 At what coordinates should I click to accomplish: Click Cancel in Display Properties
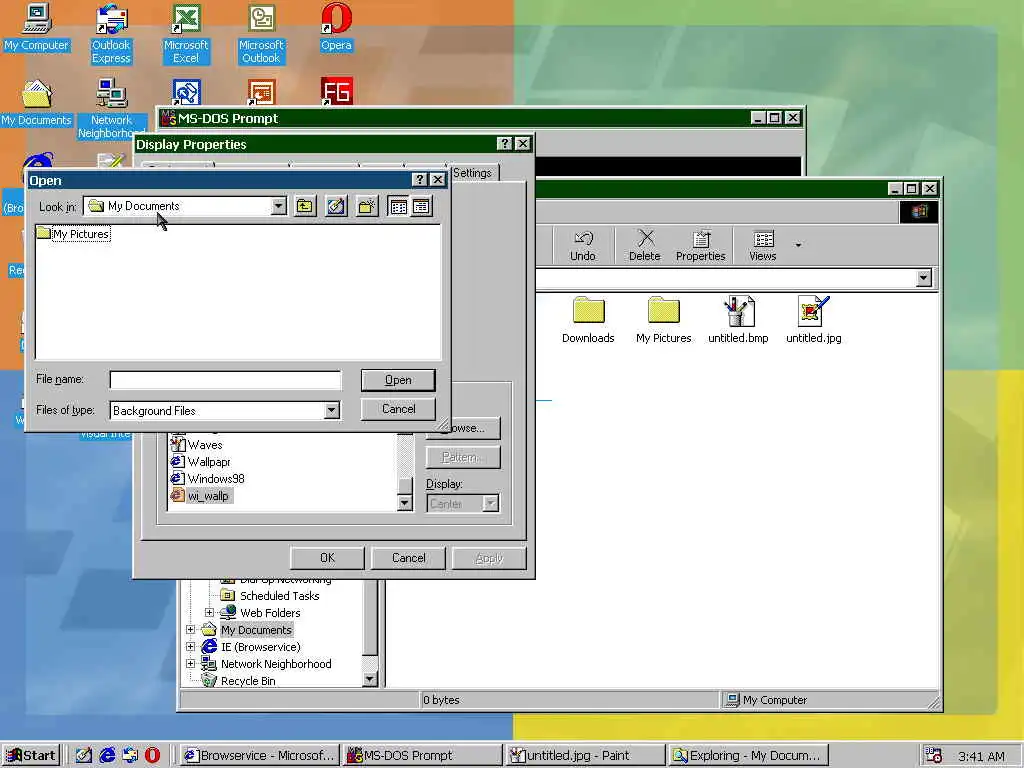[x=408, y=558]
